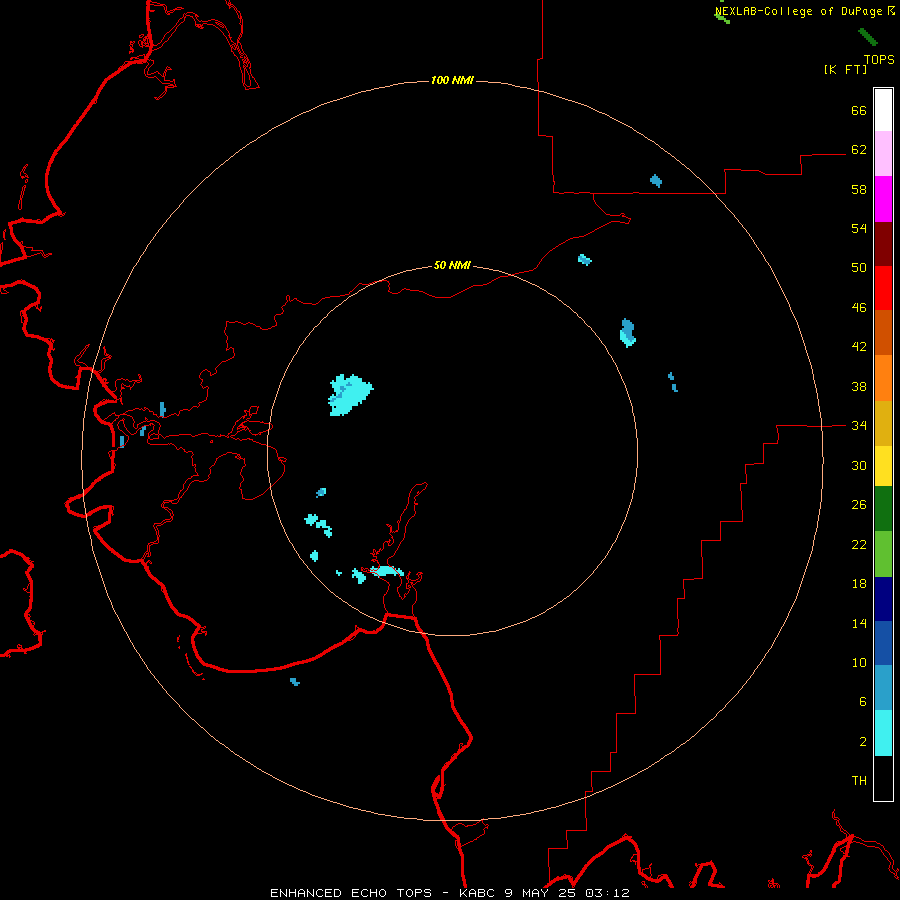Click the 14 legend value
This screenshot has width=900, height=900.
tap(859, 623)
